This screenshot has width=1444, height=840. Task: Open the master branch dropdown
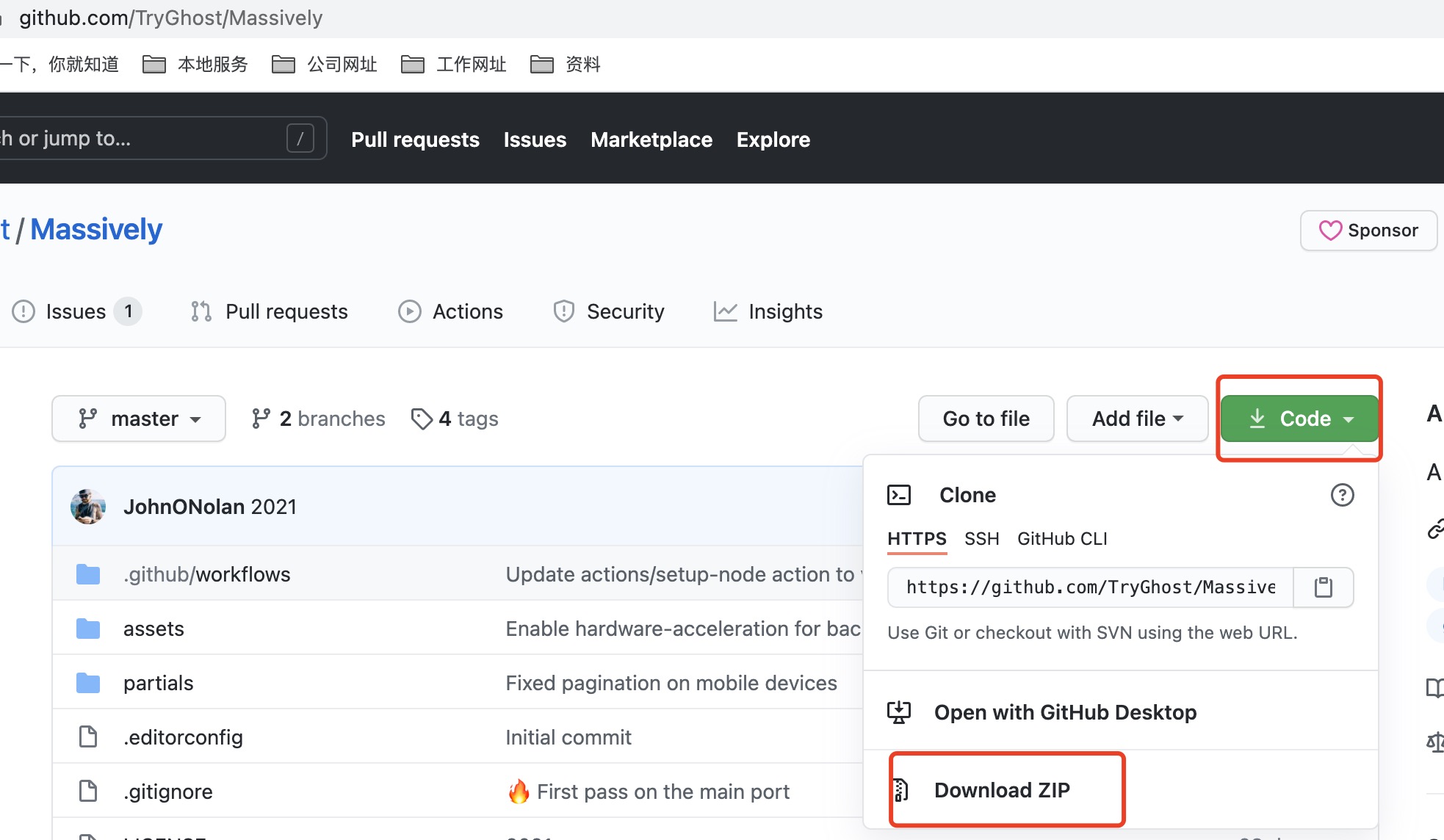(138, 418)
